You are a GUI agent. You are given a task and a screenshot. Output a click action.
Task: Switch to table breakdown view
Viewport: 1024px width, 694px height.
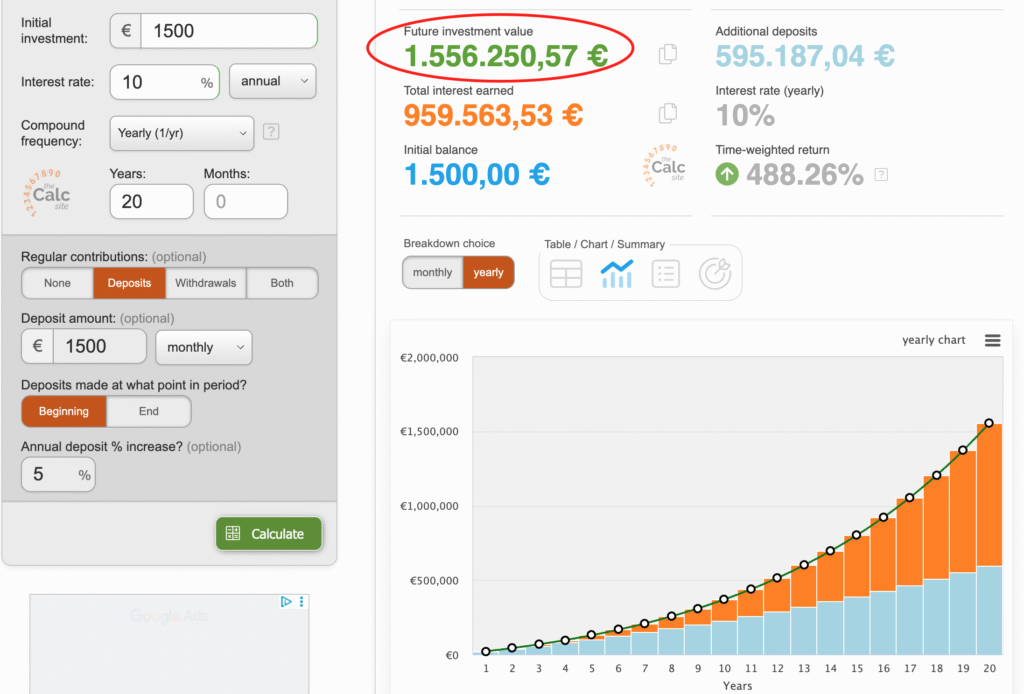tap(566, 273)
